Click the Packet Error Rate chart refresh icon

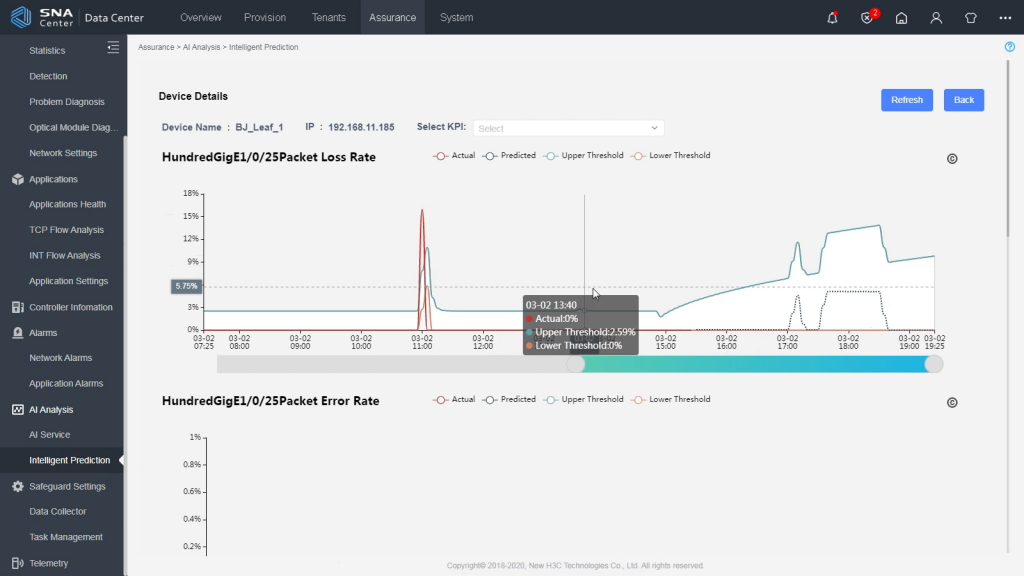click(x=952, y=403)
